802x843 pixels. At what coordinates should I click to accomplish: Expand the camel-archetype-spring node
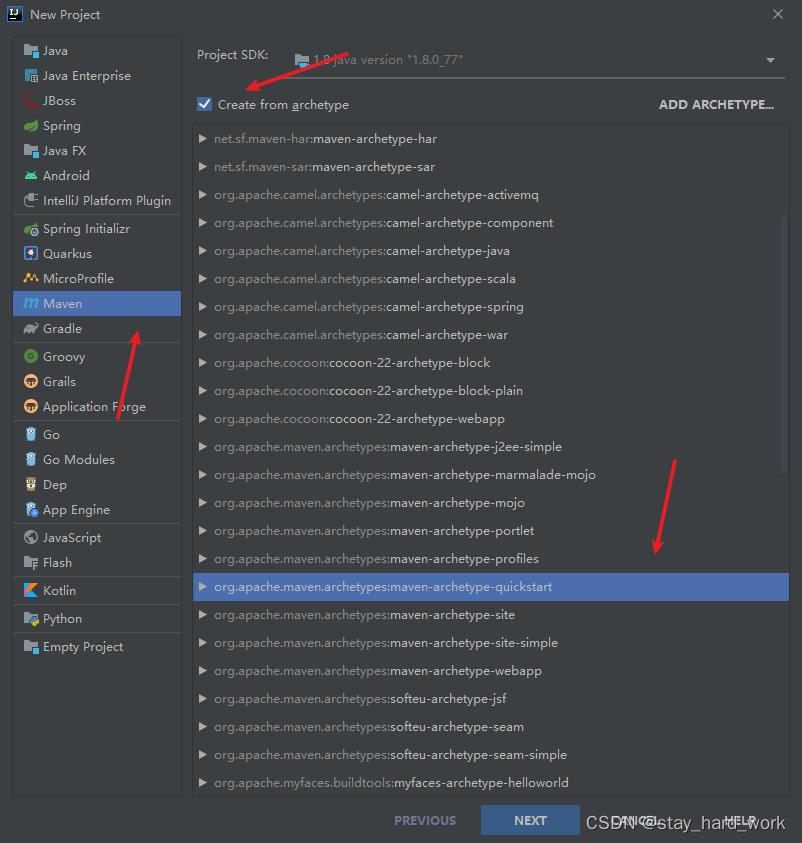(203, 306)
